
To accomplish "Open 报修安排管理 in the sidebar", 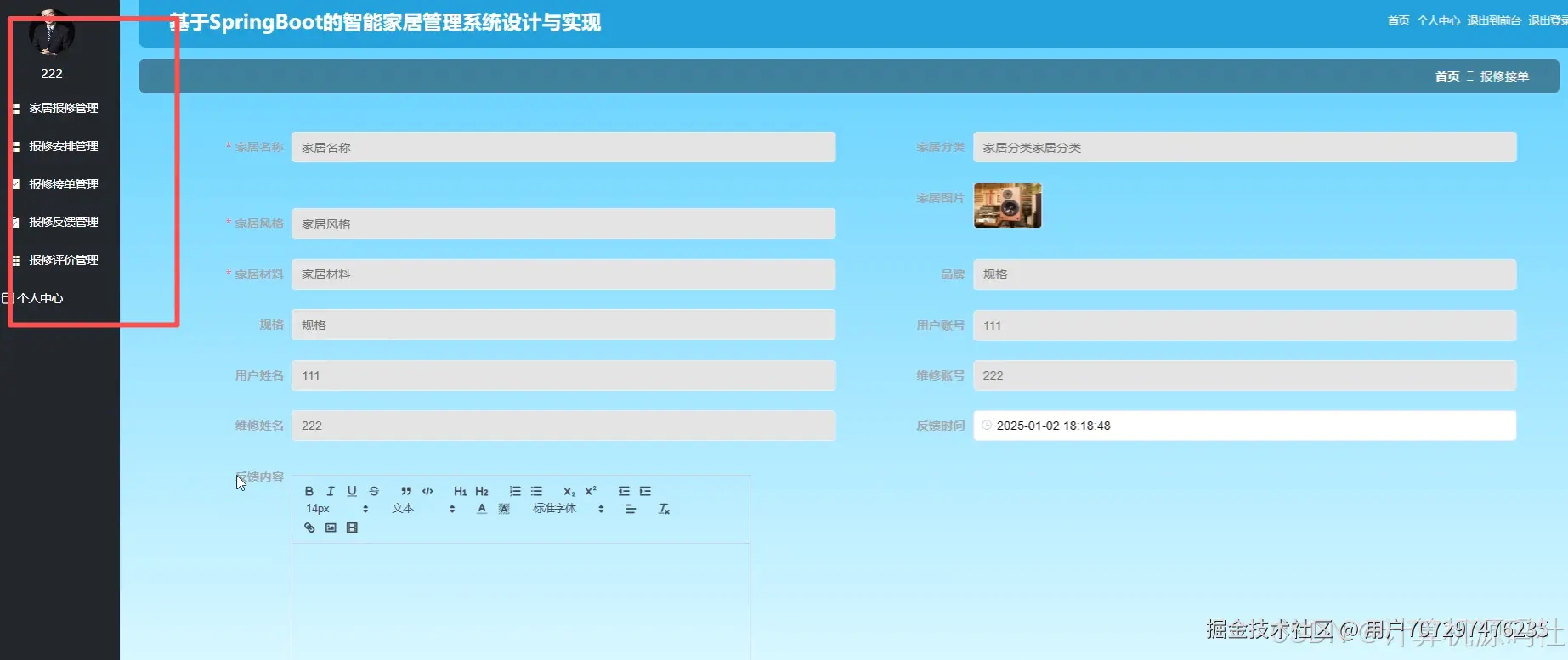I will click(x=64, y=146).
